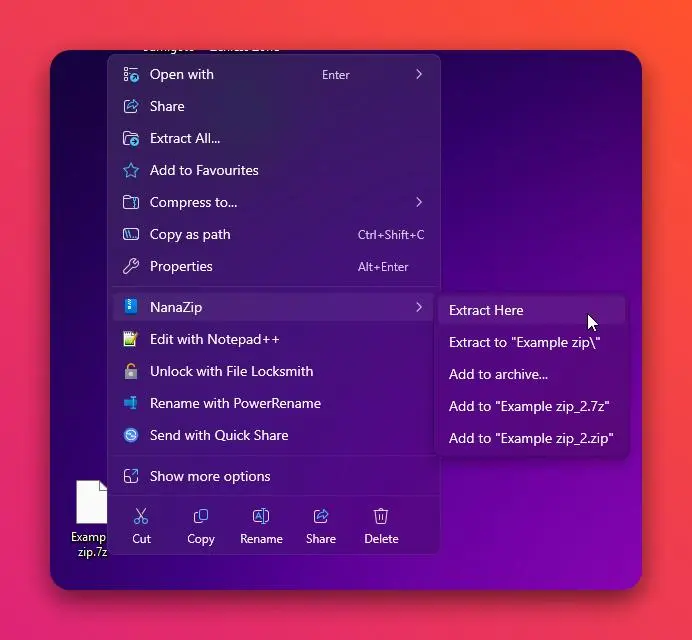Delete the file using trash icon
Viewport: 692px width, 640px height.
coord(381,516)
